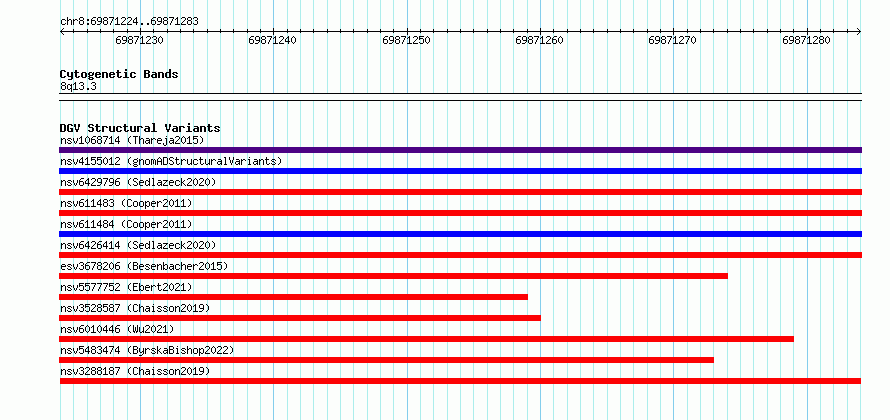Screen dimensions: 890x420
Task: Open the nsv6429796 (Sedlazeck2020) label
Action: (x=138, y=182)
